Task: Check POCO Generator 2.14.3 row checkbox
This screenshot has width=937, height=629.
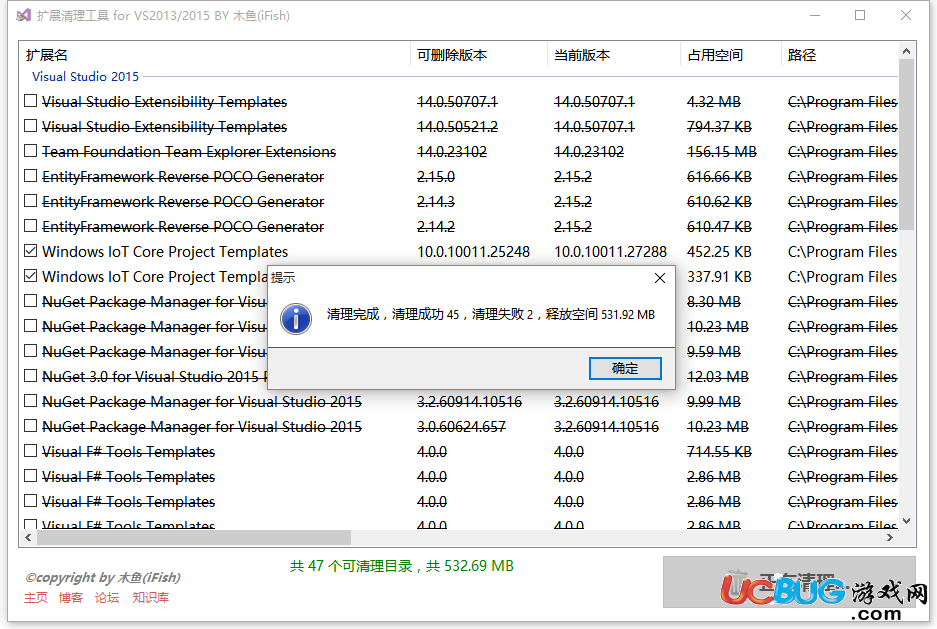Action: tap(30, 201)
